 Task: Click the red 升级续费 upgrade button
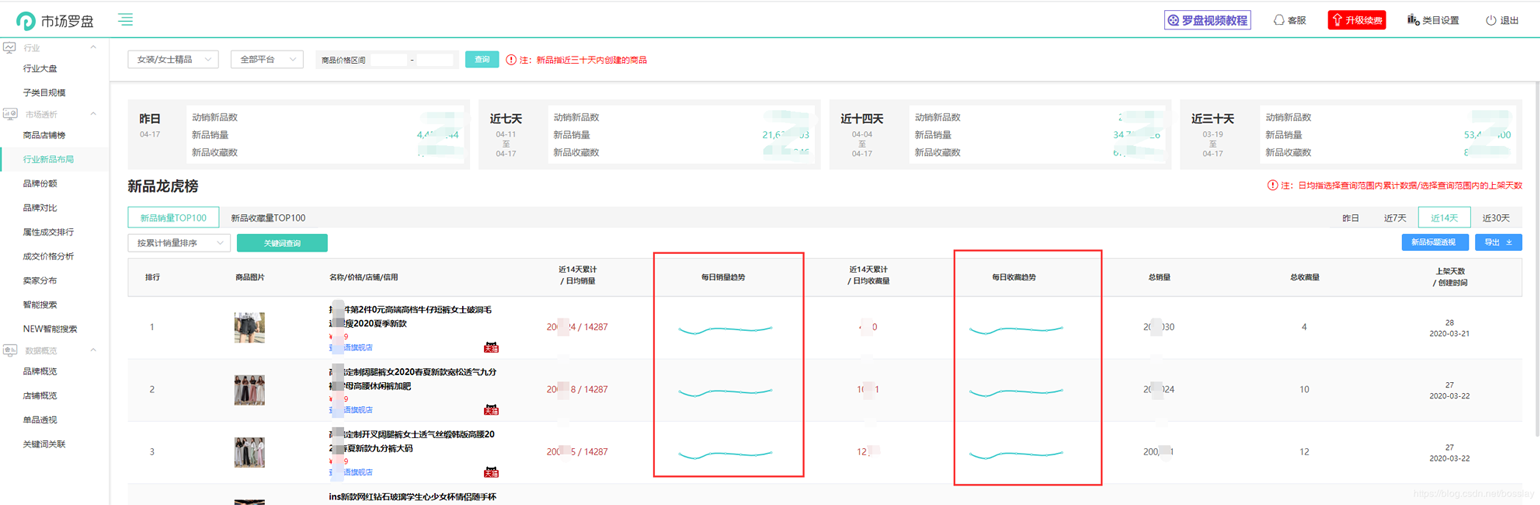[x=1356, y=20]
